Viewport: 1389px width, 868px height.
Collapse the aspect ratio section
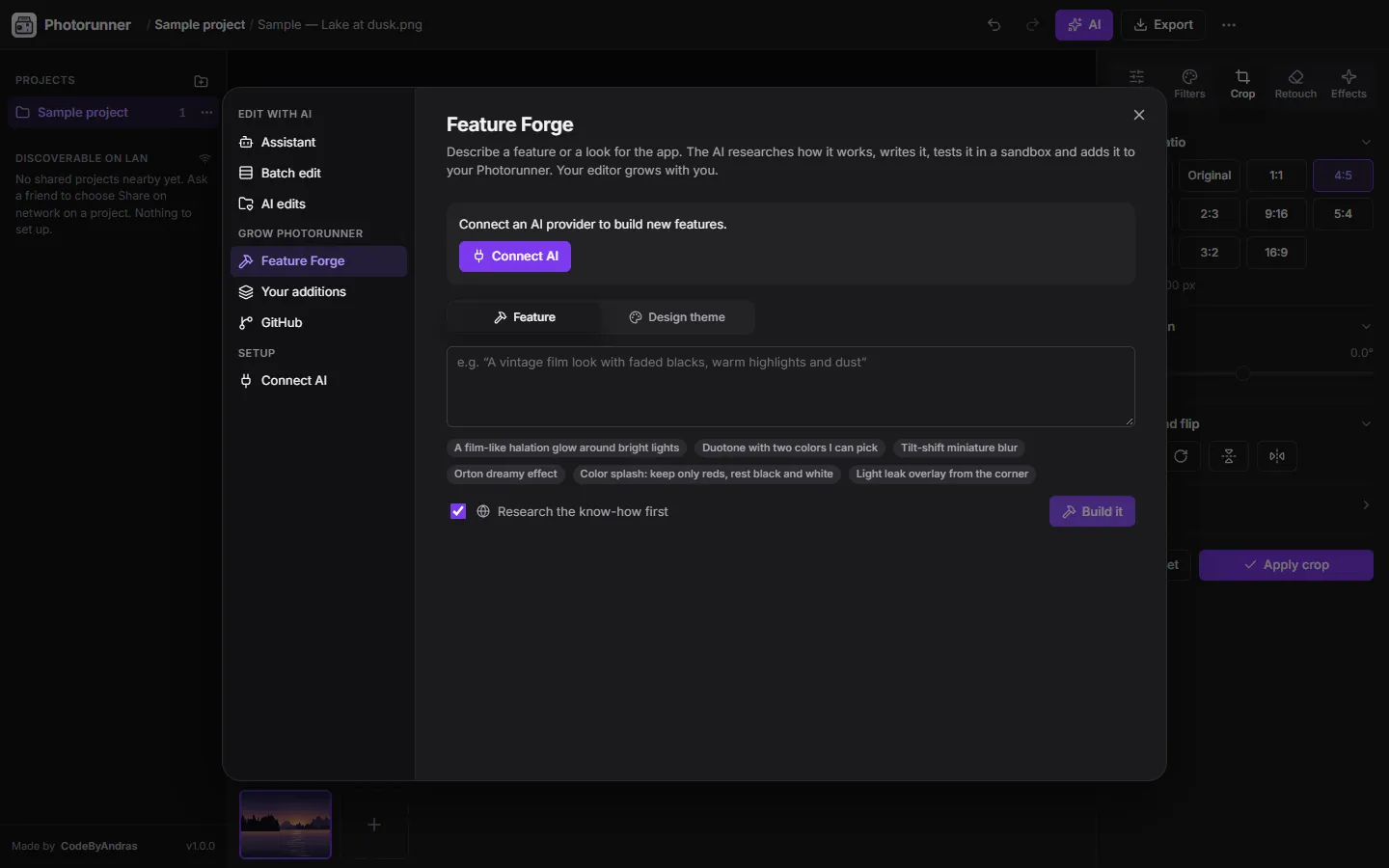[x=1366, y=143]
